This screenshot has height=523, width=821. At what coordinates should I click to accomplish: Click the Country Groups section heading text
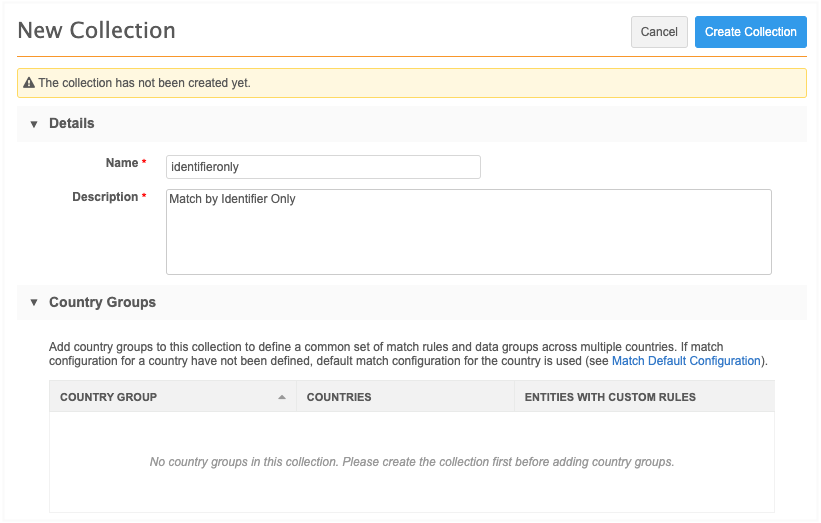(x=102, y=302)
